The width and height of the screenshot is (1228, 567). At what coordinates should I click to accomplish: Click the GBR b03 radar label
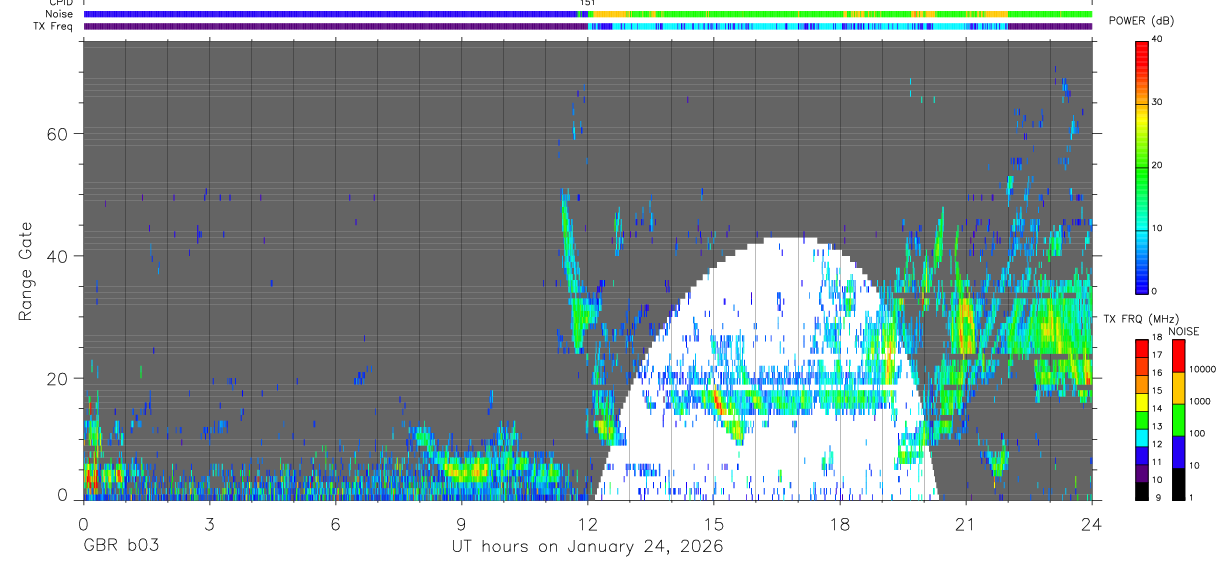[x=120, y=546]
